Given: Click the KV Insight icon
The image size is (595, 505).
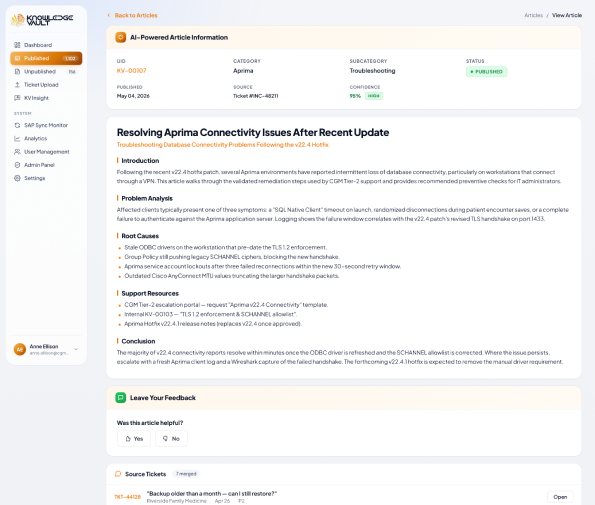Looking at the screenshot, I should [x=17, y=98].
